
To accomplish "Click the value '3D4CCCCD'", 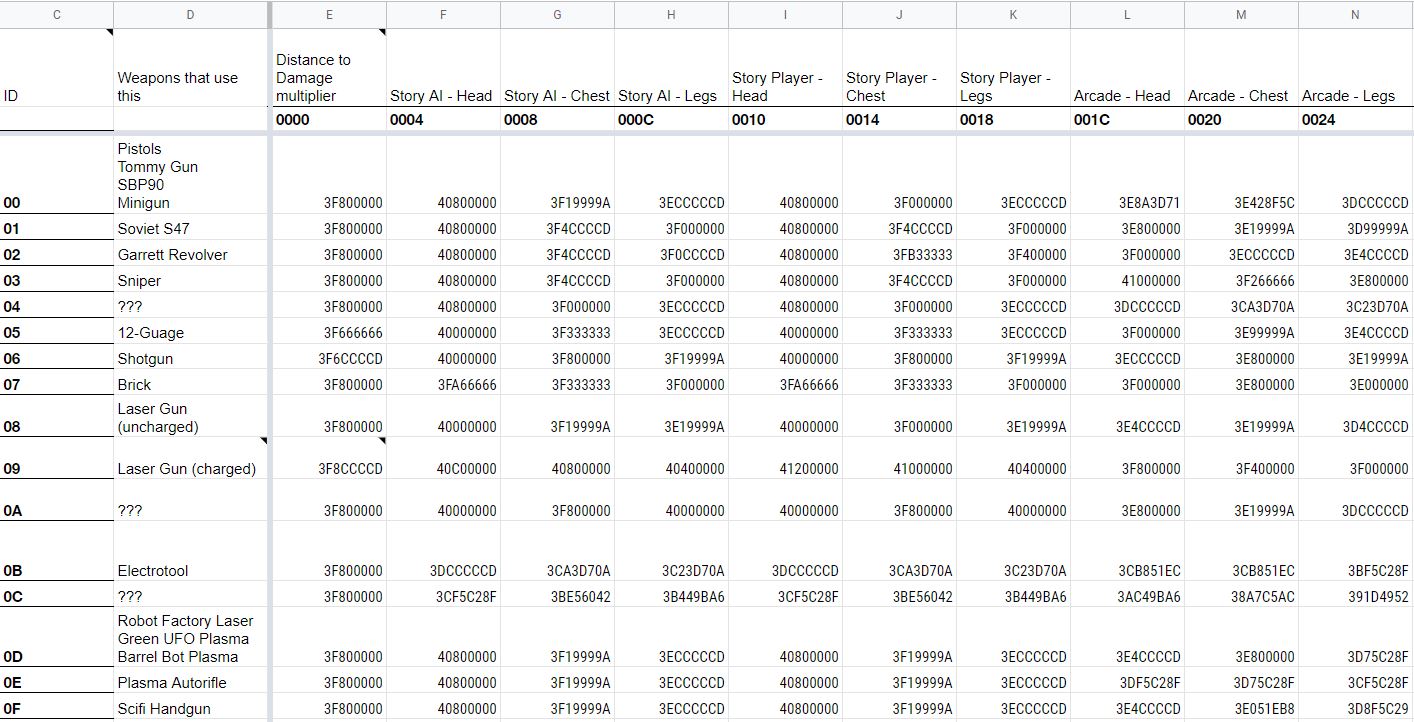I will [x=1355, y=417].
